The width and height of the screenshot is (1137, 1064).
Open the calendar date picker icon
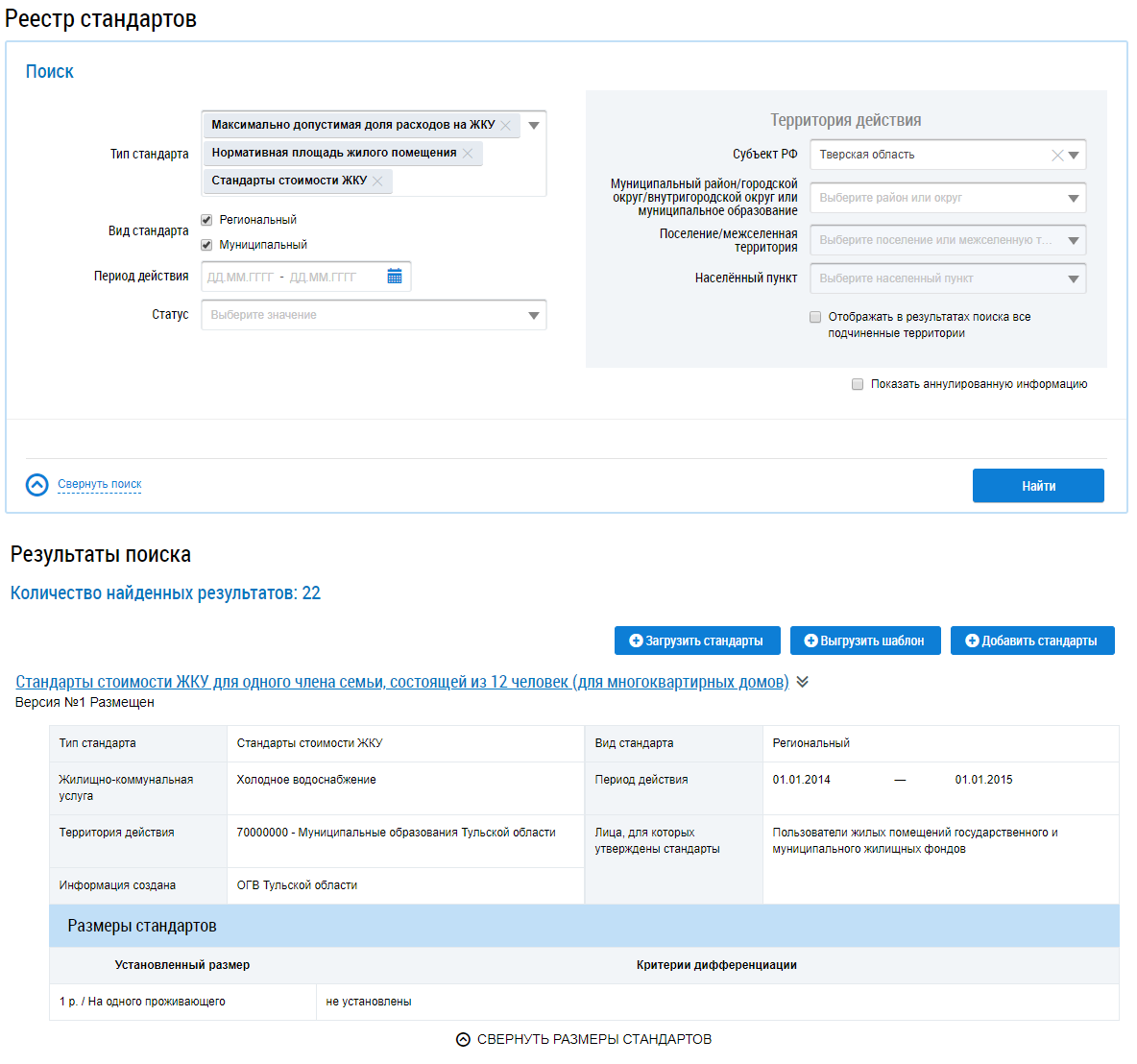(x=395, y=277)
